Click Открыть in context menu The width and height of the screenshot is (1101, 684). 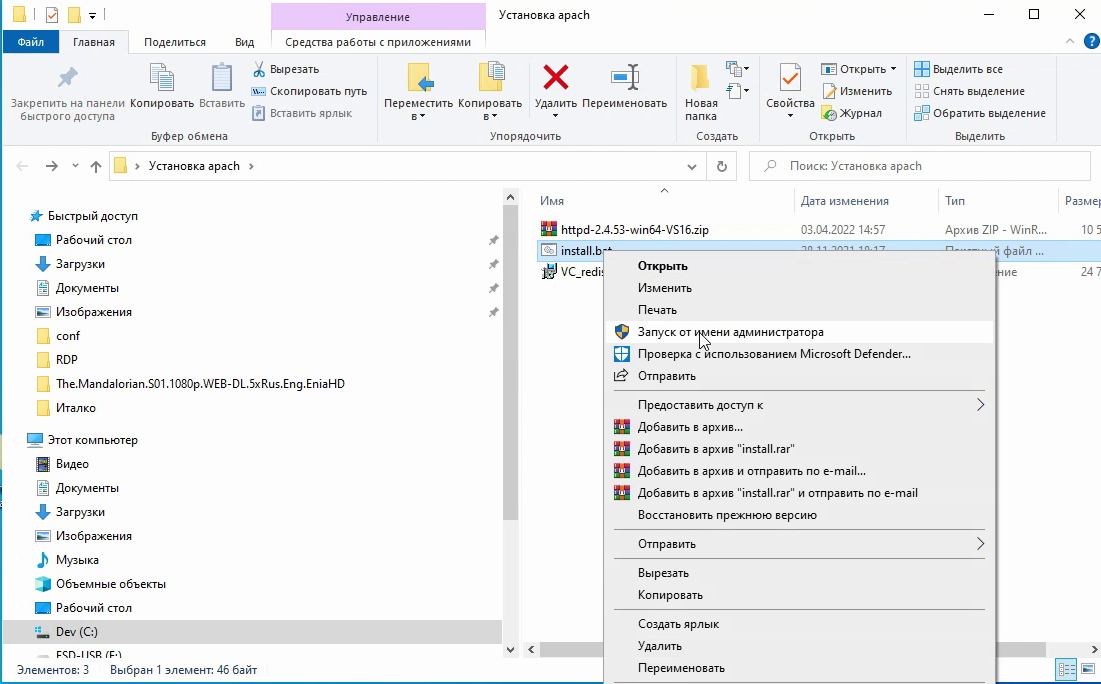[799, 266]
